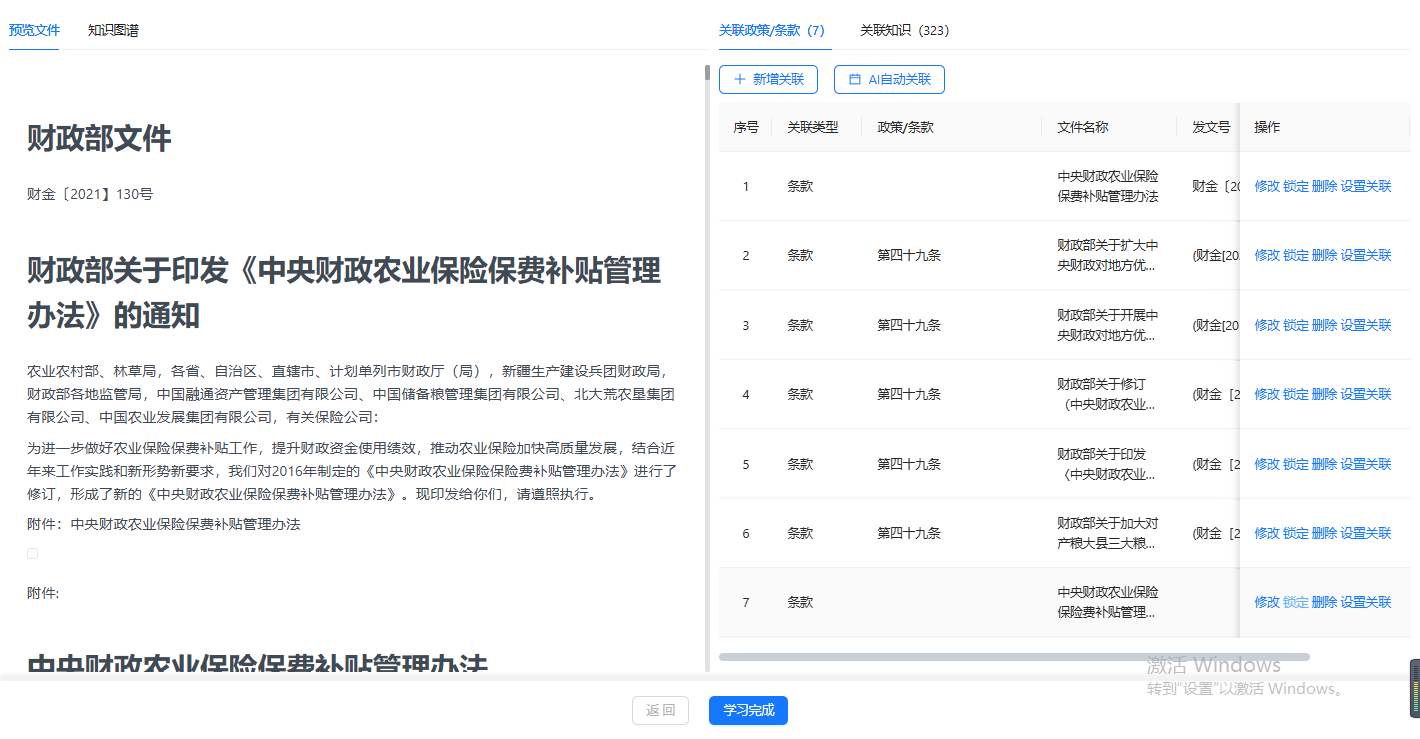Click the 文件名称 column header
Image resolution: width=1420 pixels, height=739 pixels.
click(x=1083, y=127)
